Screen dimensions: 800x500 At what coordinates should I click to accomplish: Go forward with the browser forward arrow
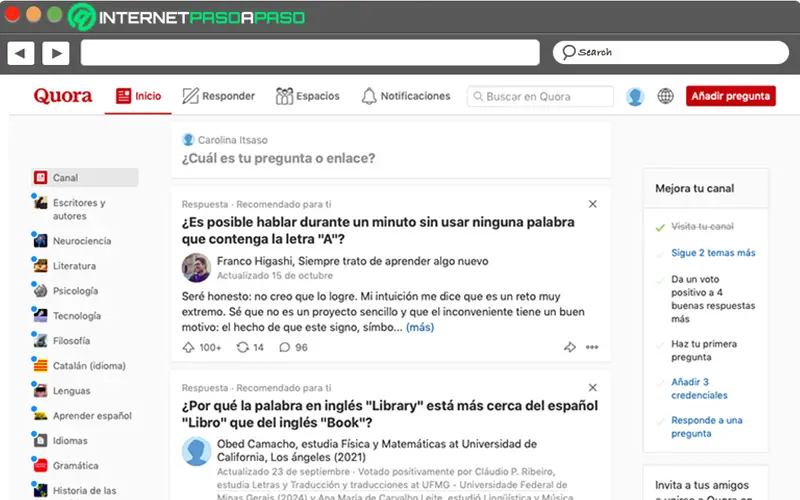56,53
